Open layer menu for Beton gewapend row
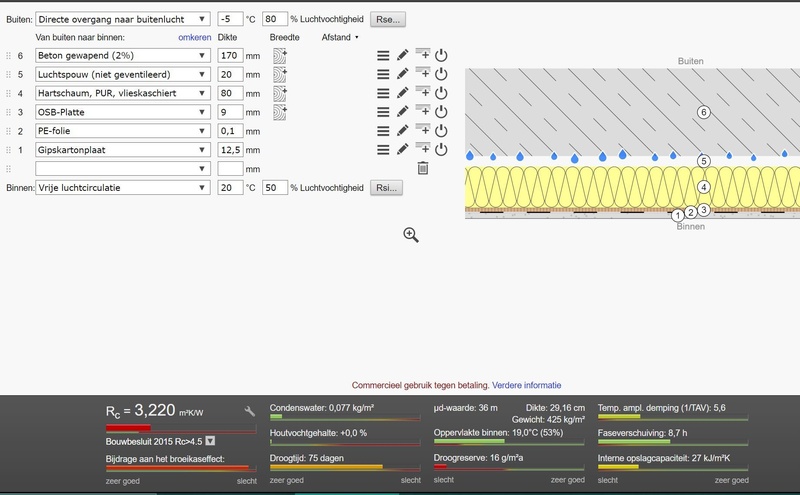Screen dimensions: 800x495 click(x=383, y=56)
